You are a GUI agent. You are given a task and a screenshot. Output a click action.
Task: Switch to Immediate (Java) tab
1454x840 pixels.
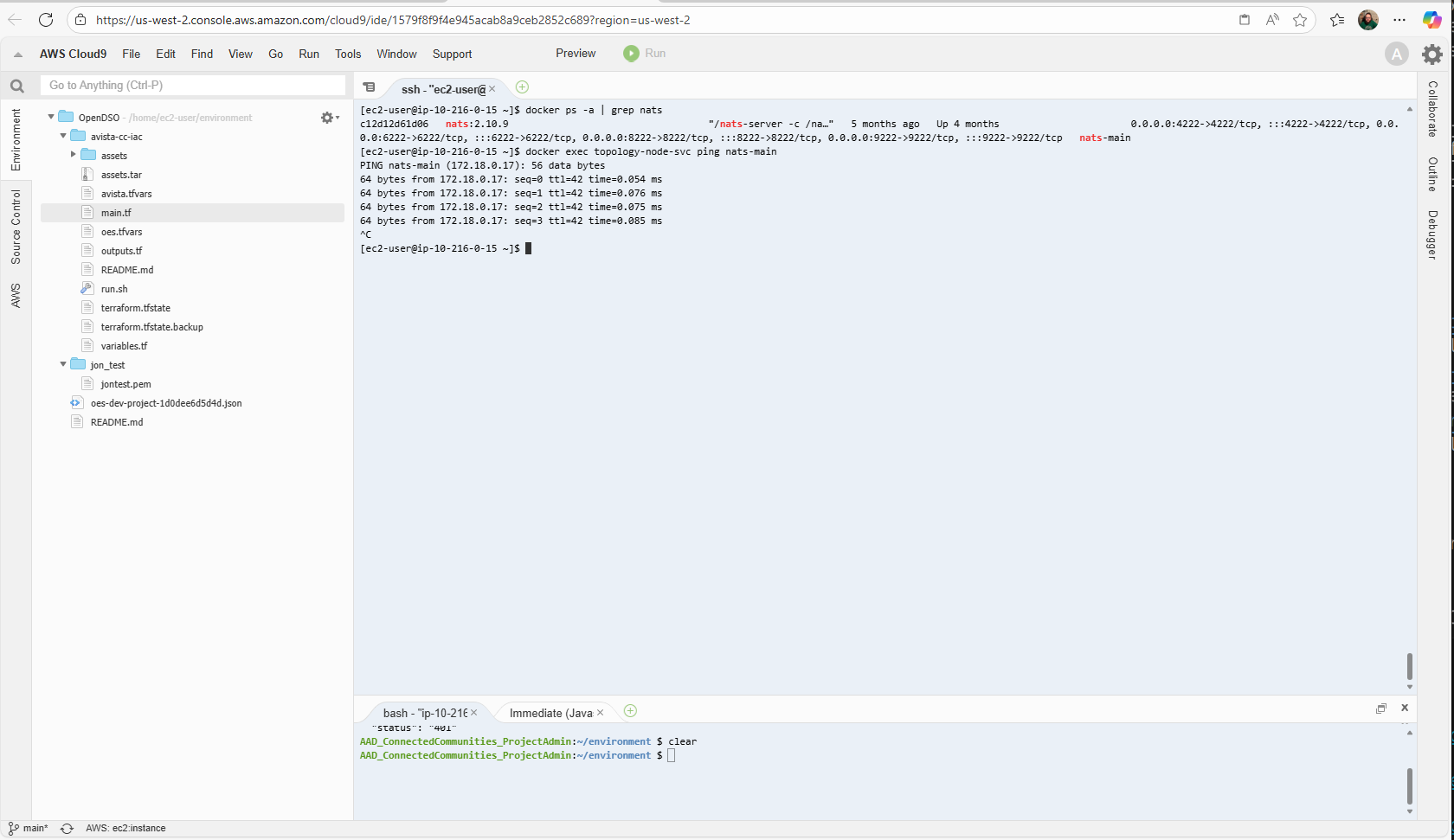pos(550,713)
